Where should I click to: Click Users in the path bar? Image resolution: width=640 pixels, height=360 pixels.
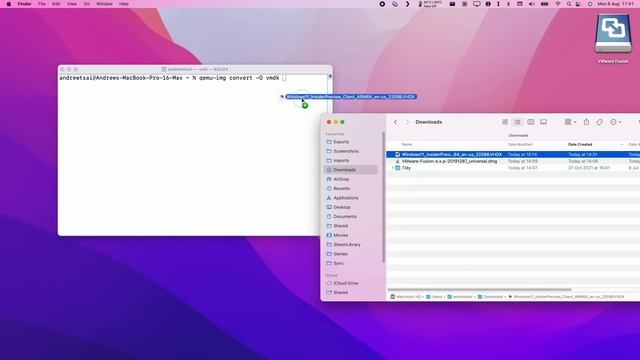point(434,297)
